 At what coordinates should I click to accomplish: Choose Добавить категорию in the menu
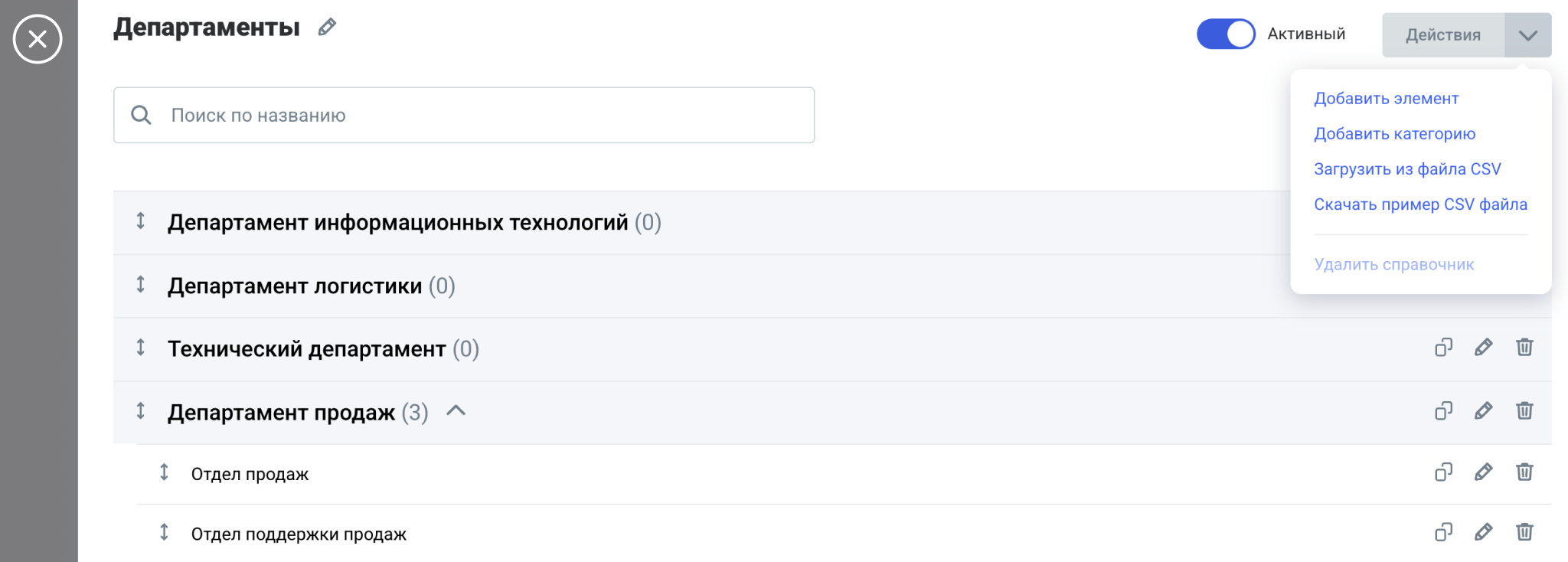pos(1394,134)
